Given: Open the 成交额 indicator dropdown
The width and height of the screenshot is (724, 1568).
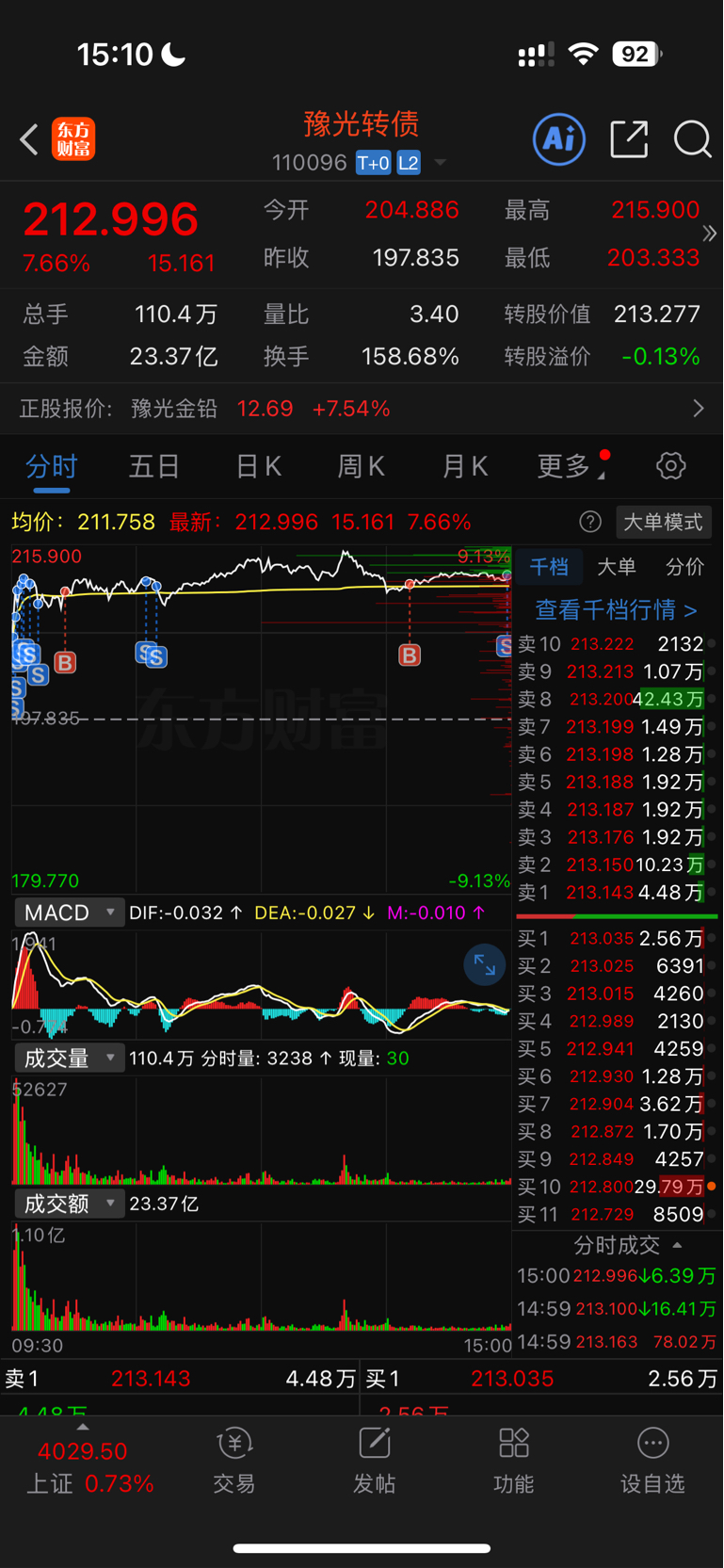Looking at the screenshot, I should pyautogui.click(x=69, y=1204).
